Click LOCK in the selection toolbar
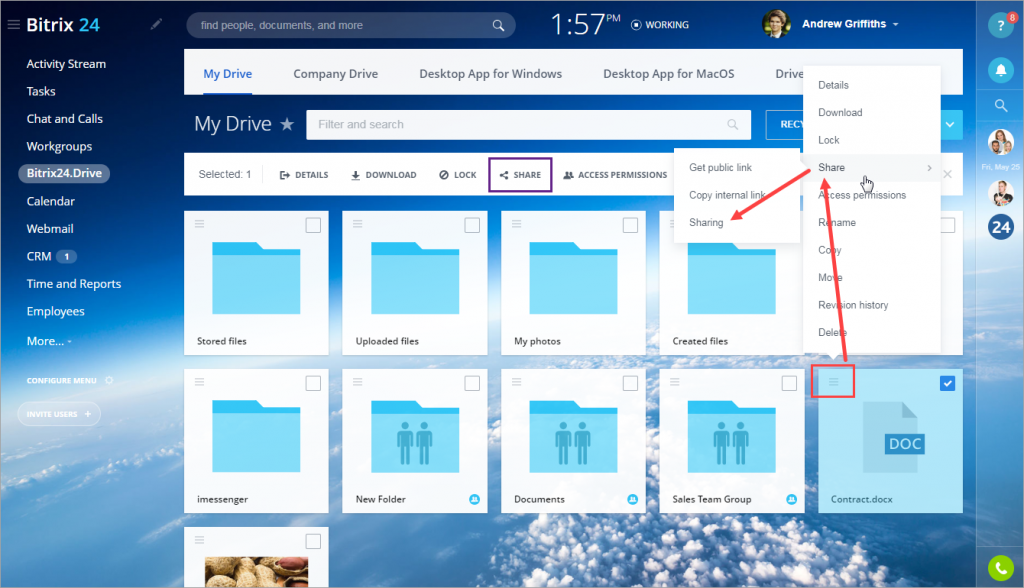 click(x=458, y=174)
